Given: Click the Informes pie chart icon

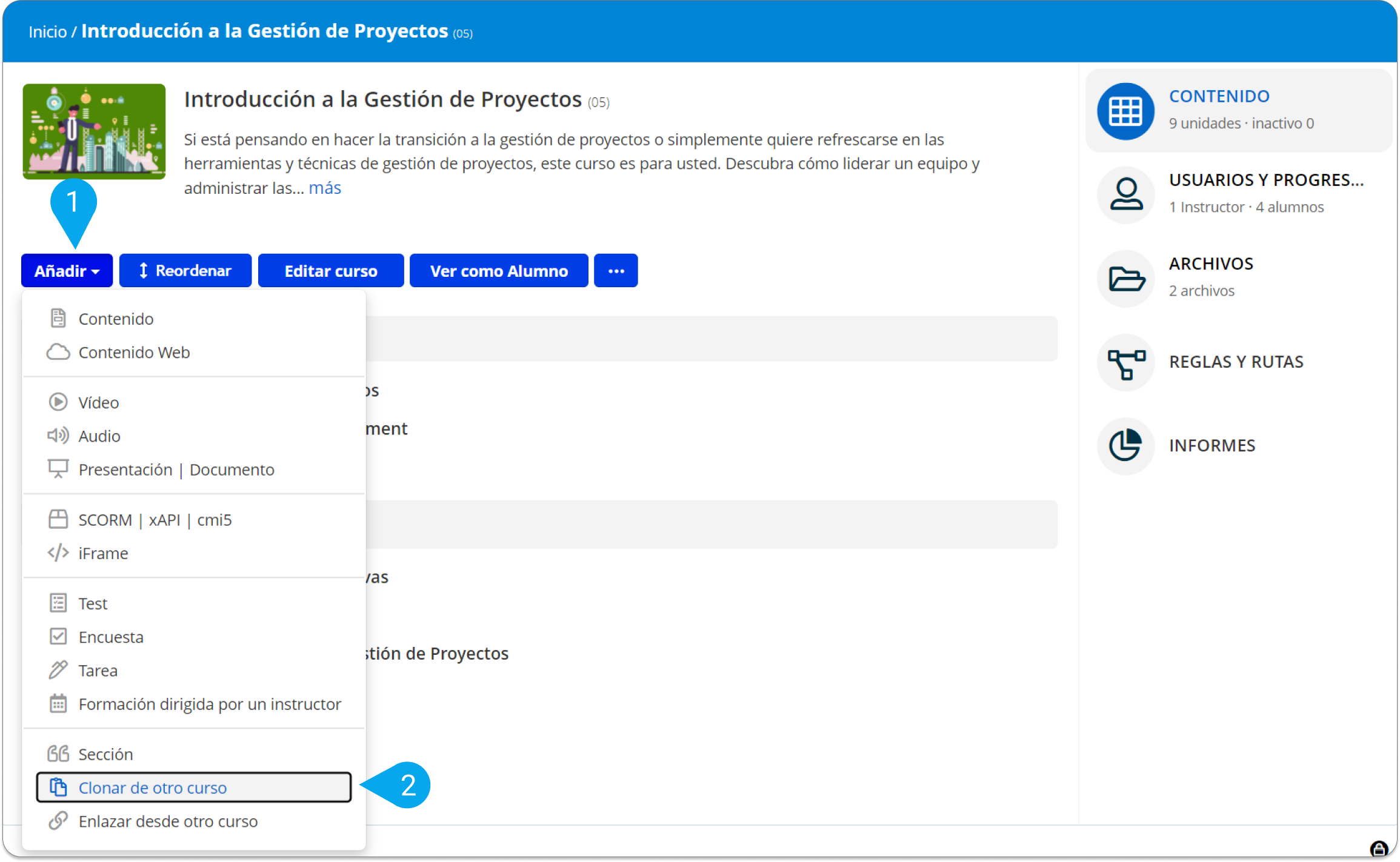Looking at the screenshot, I should (1125, 446).
